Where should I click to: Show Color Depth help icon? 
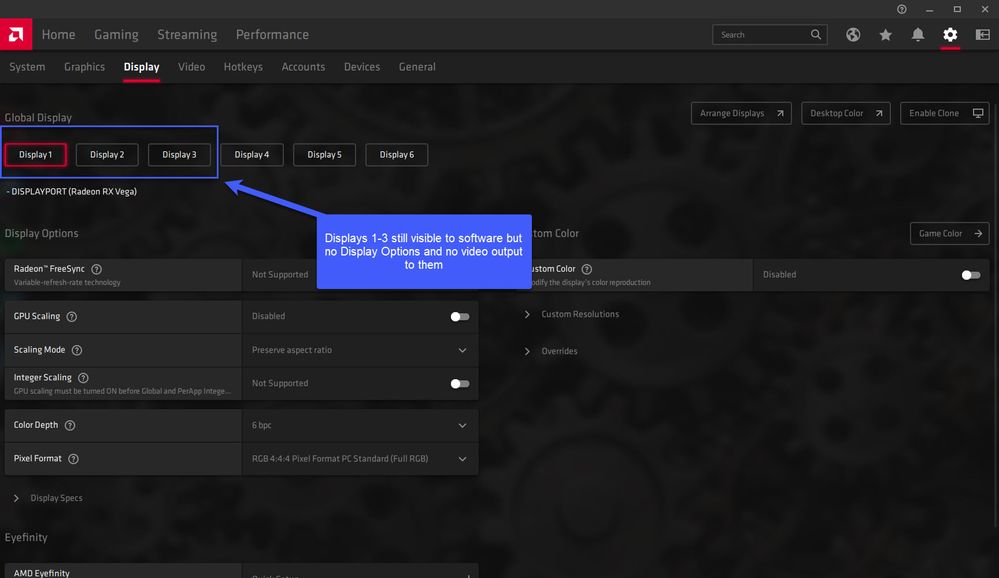tap(70, 425)
